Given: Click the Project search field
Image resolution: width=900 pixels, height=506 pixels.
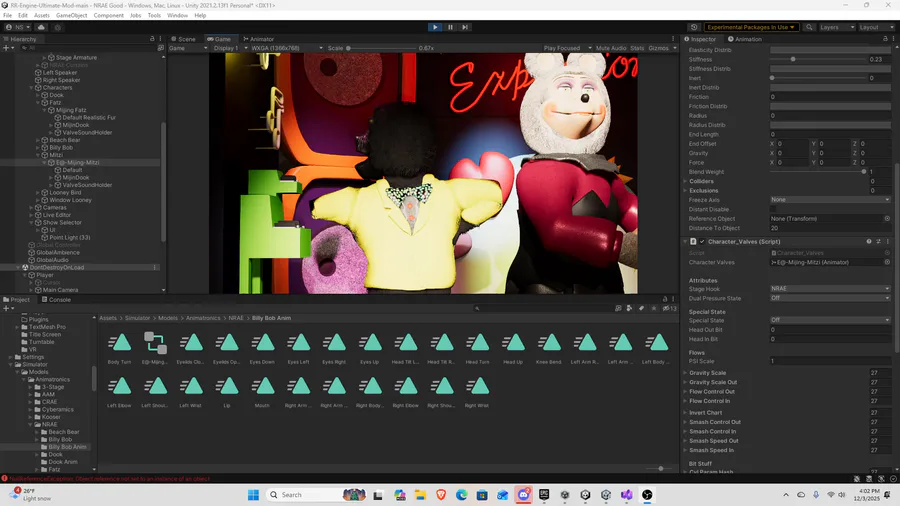Looking at the screenshot, I should pos(542,308).
